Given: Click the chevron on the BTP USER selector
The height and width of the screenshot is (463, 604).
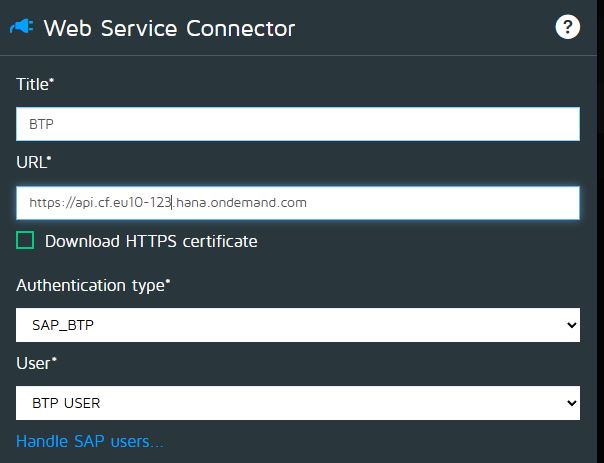Looking at the screenshot, I should pos(571,404).
